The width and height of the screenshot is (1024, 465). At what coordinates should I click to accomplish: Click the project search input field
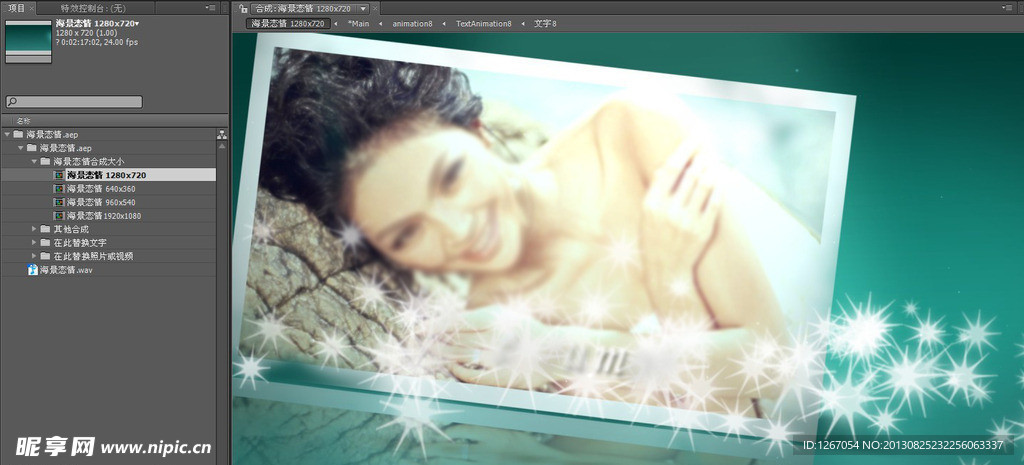pos(80,102)
